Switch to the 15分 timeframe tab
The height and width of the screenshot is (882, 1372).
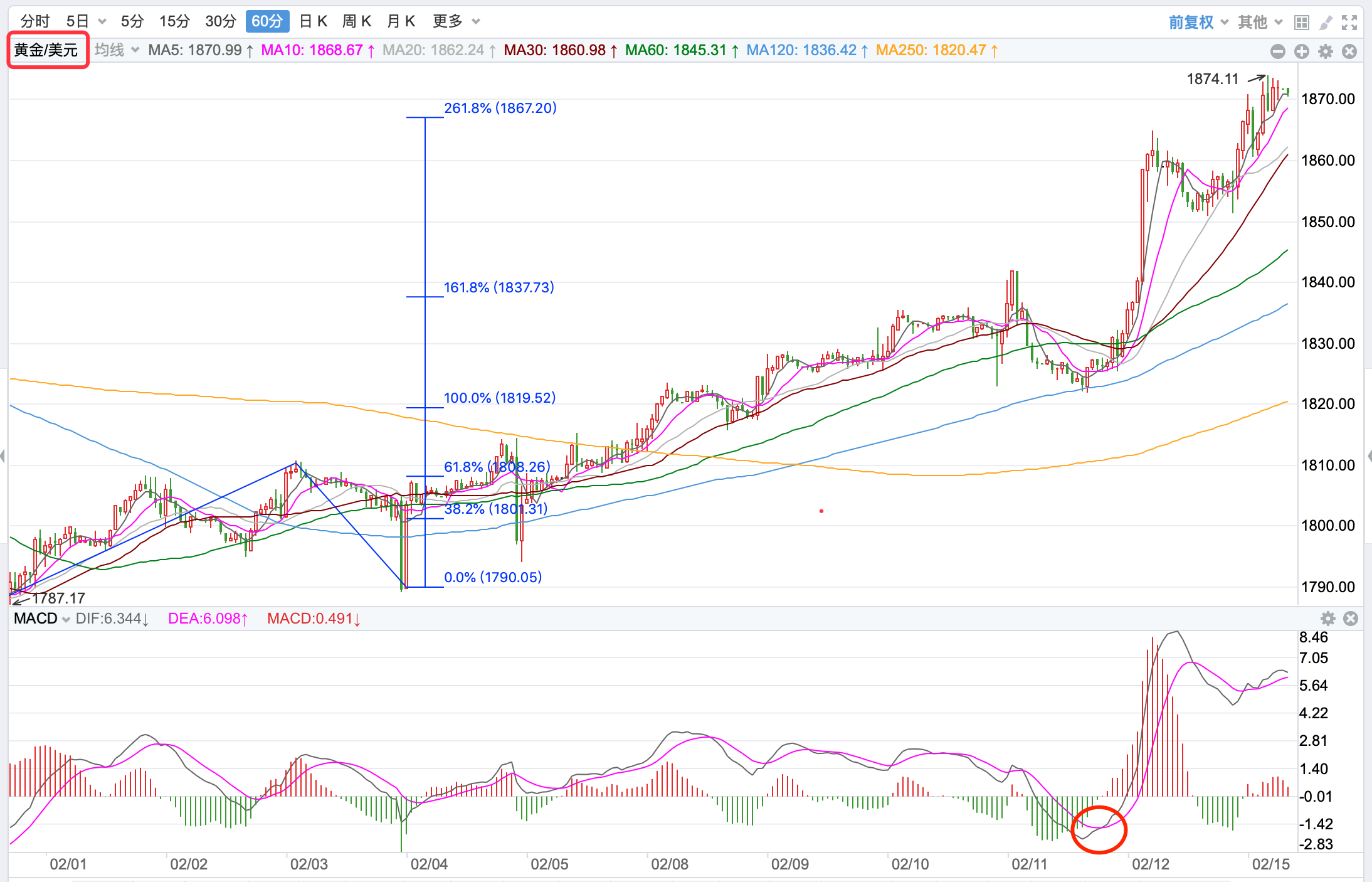point(174,21)
